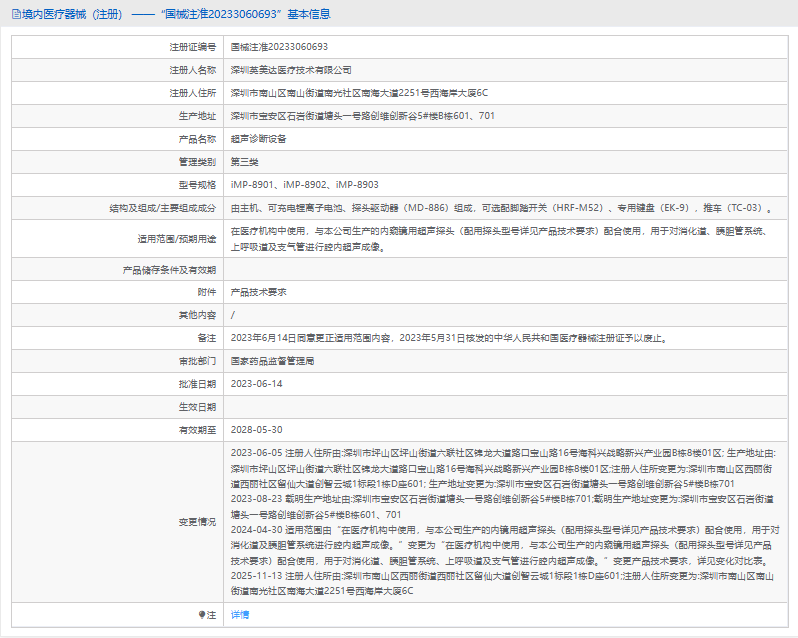
Task: Click the attachment value 产品技术要求
Action: [x=258, y=292]
